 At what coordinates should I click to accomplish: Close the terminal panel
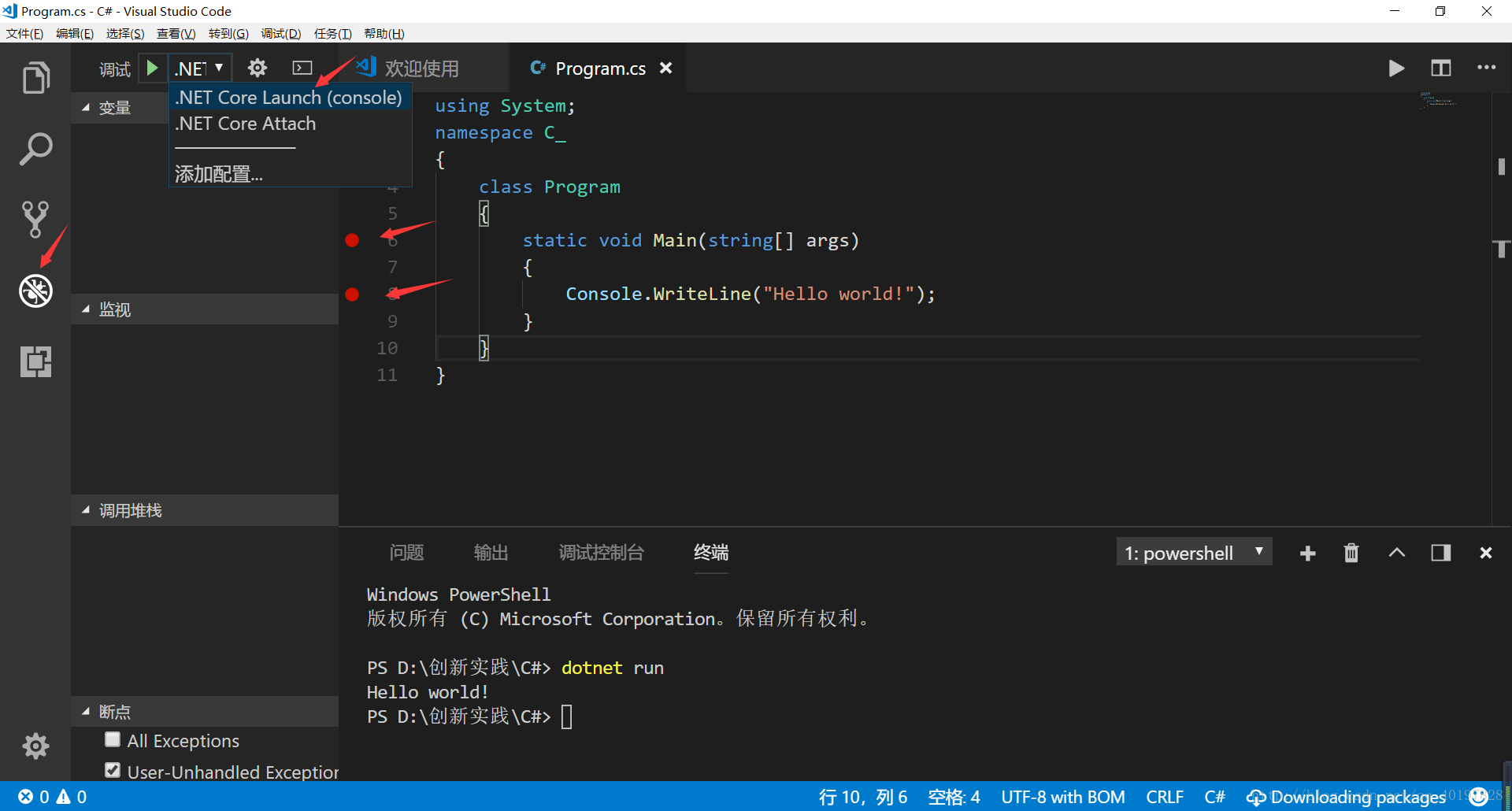(x=1486, y=553)
